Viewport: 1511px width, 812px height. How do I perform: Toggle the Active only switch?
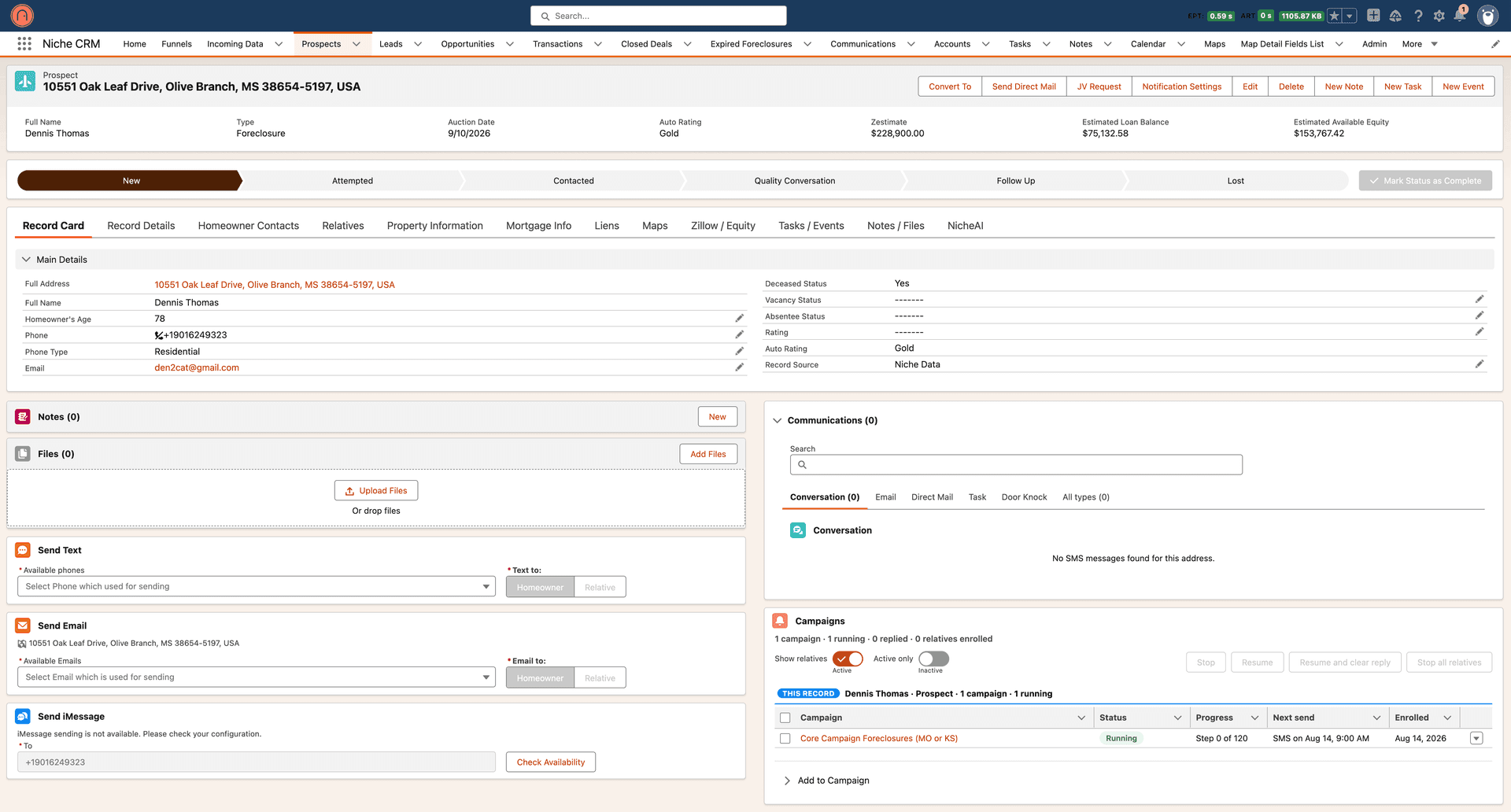tap(933, 659)
